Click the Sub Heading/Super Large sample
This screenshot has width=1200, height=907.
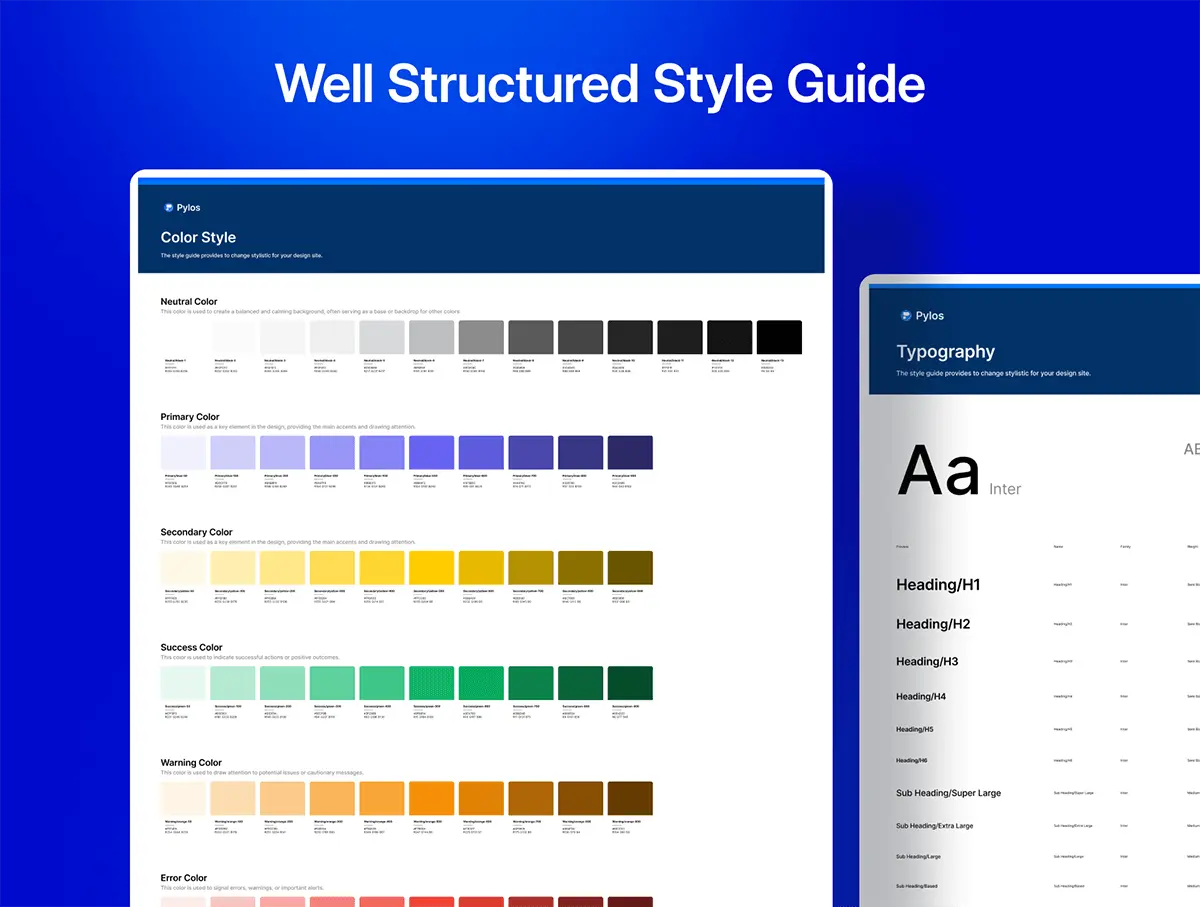point(948,793)
